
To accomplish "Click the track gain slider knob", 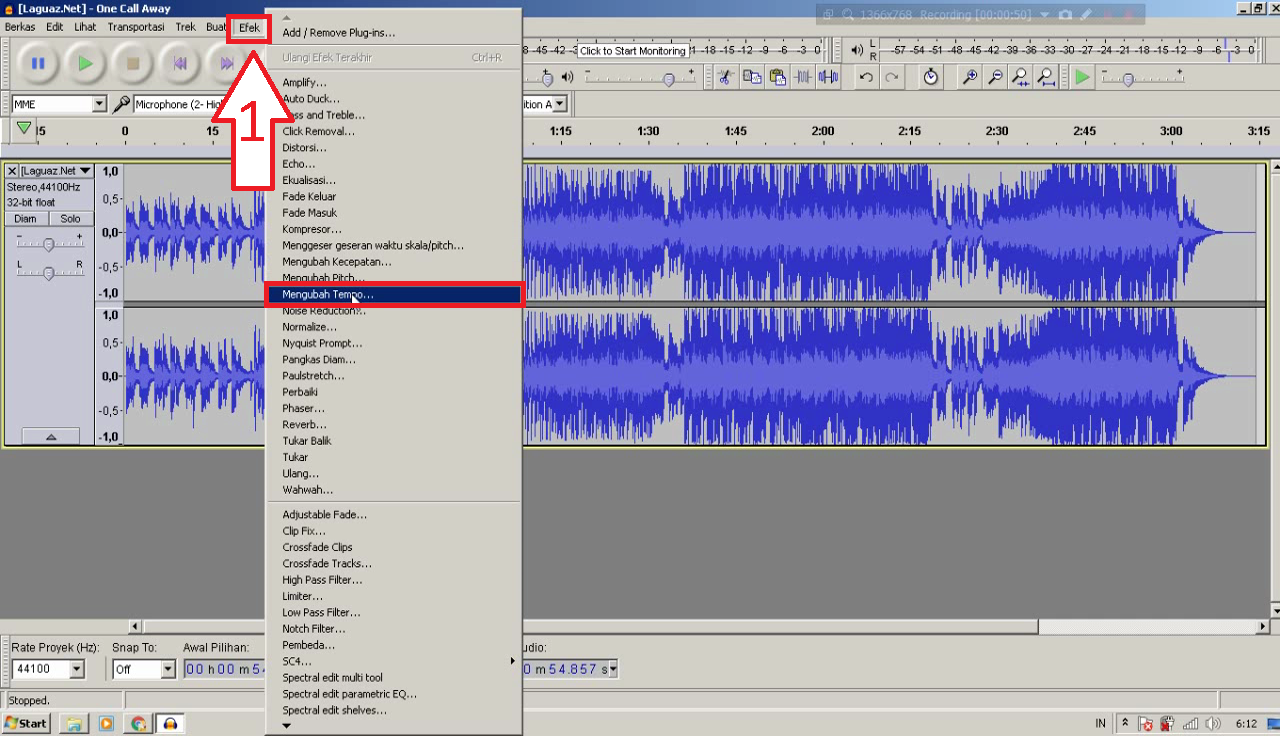I will point(48,244).
